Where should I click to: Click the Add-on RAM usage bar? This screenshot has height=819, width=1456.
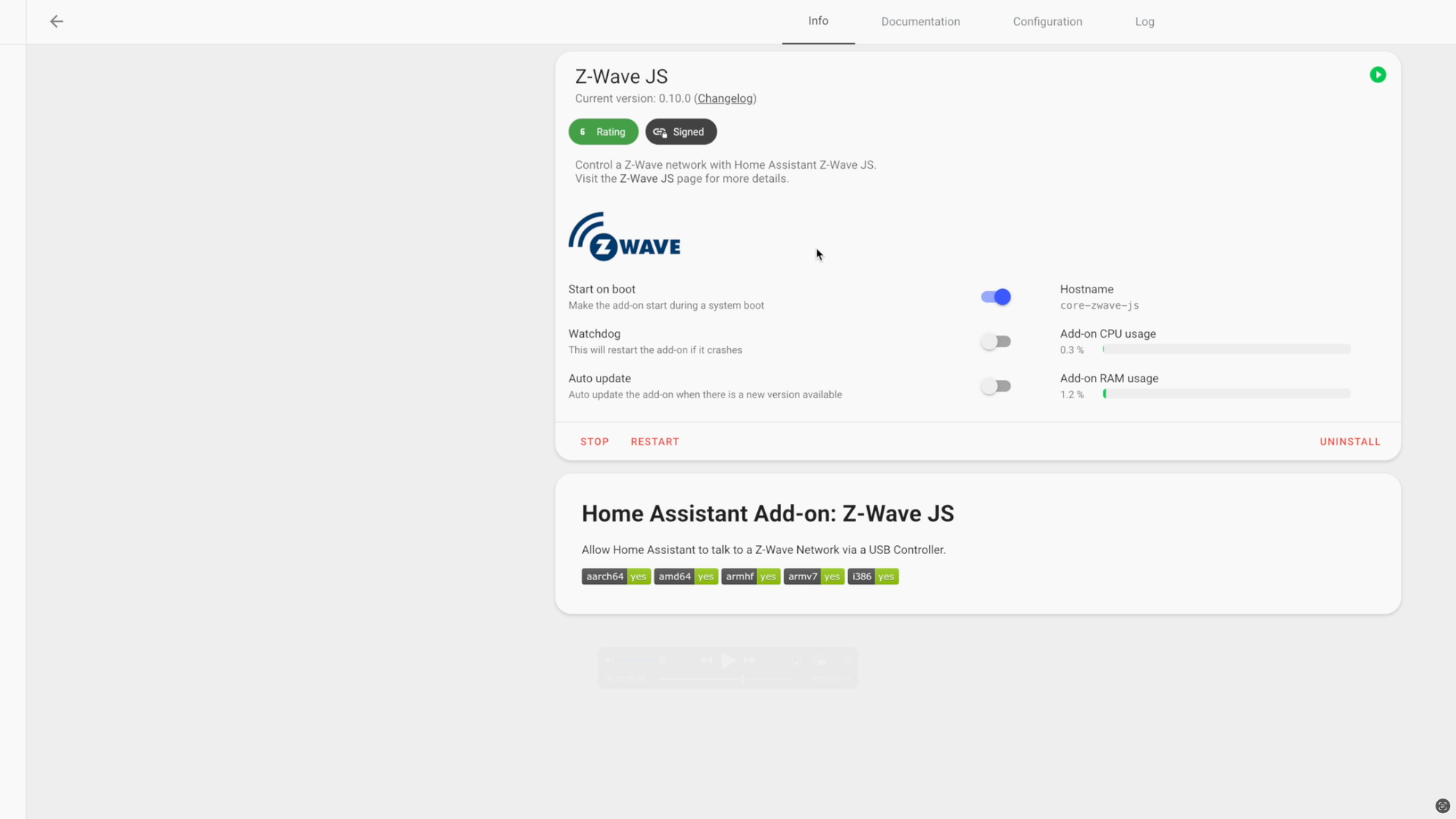tap(1227, 394)
